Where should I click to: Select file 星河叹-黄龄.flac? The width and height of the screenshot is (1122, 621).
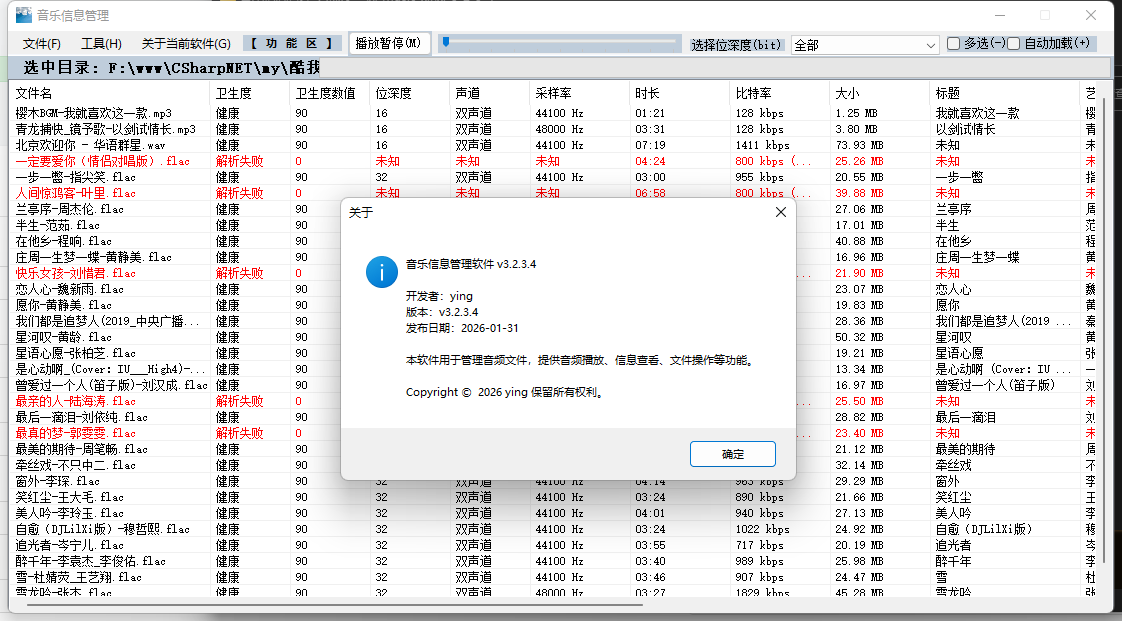pos(64,337)
